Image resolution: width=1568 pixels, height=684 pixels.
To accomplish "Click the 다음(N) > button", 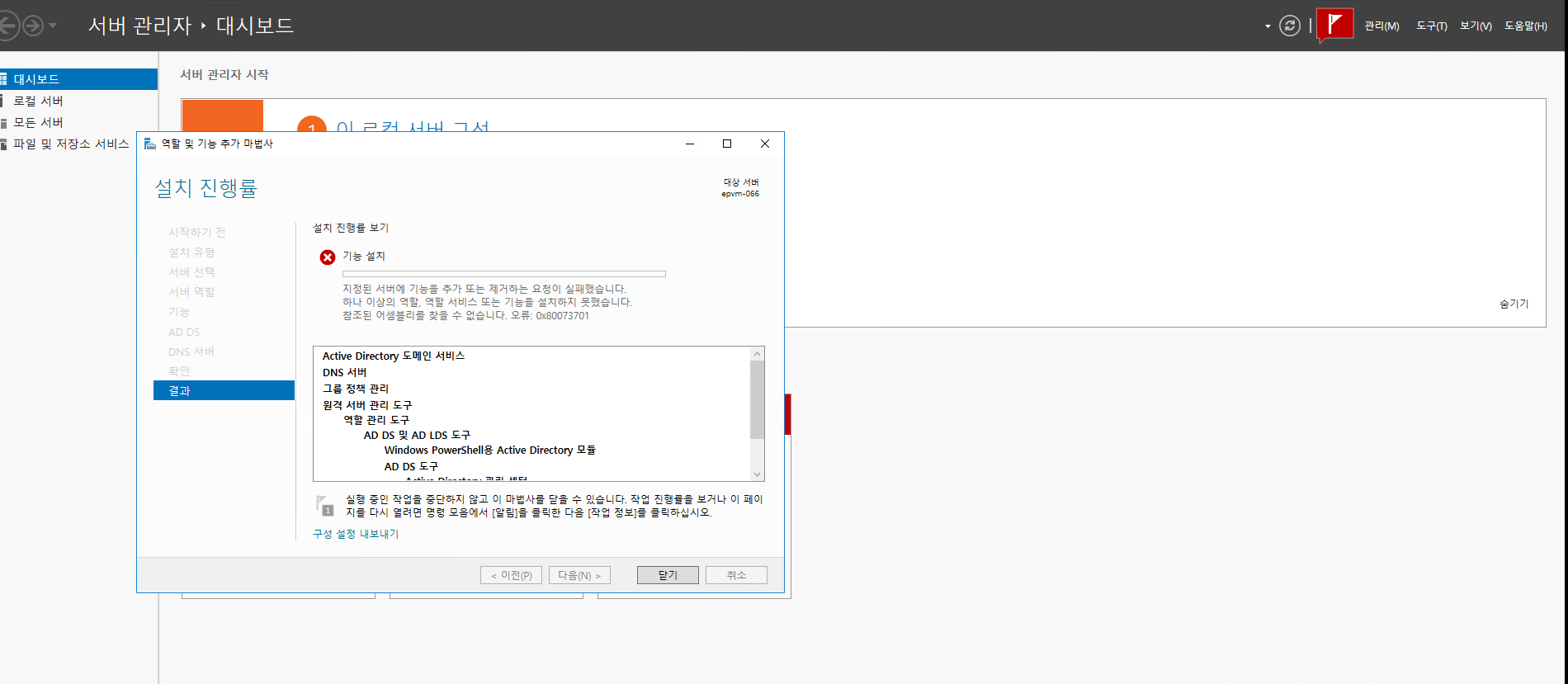I will pos(579,575).
